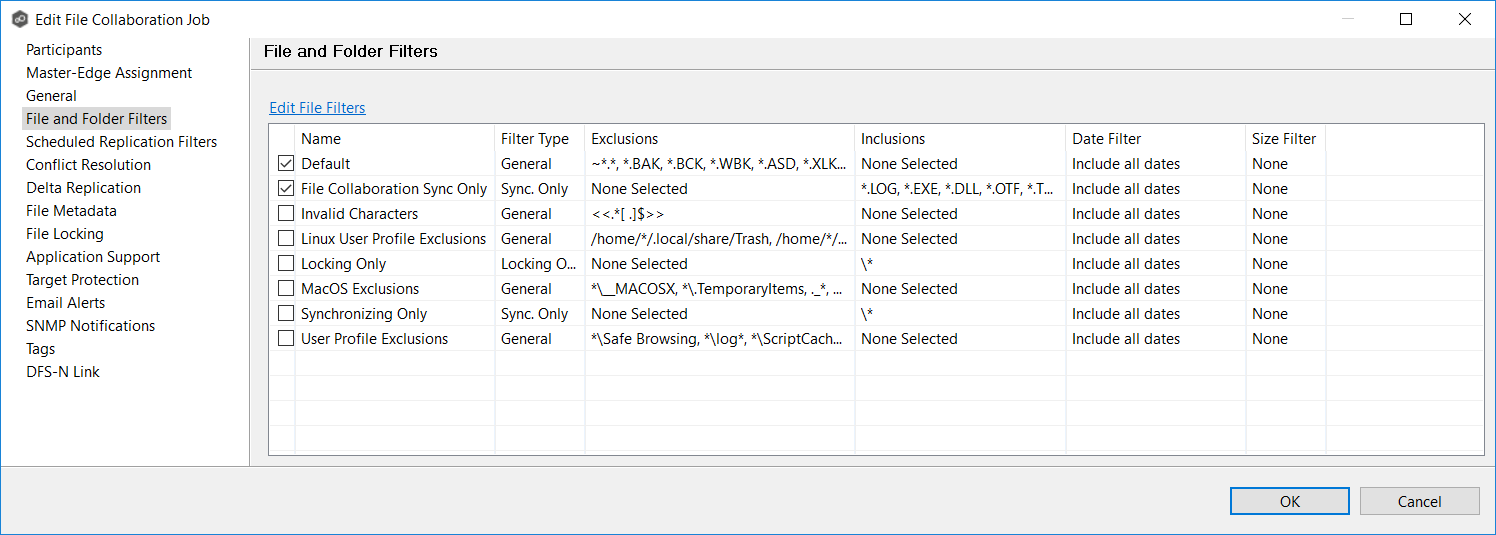The image size is (1496, 535).
Task: Open the Participants page
Action: (64, 49)
